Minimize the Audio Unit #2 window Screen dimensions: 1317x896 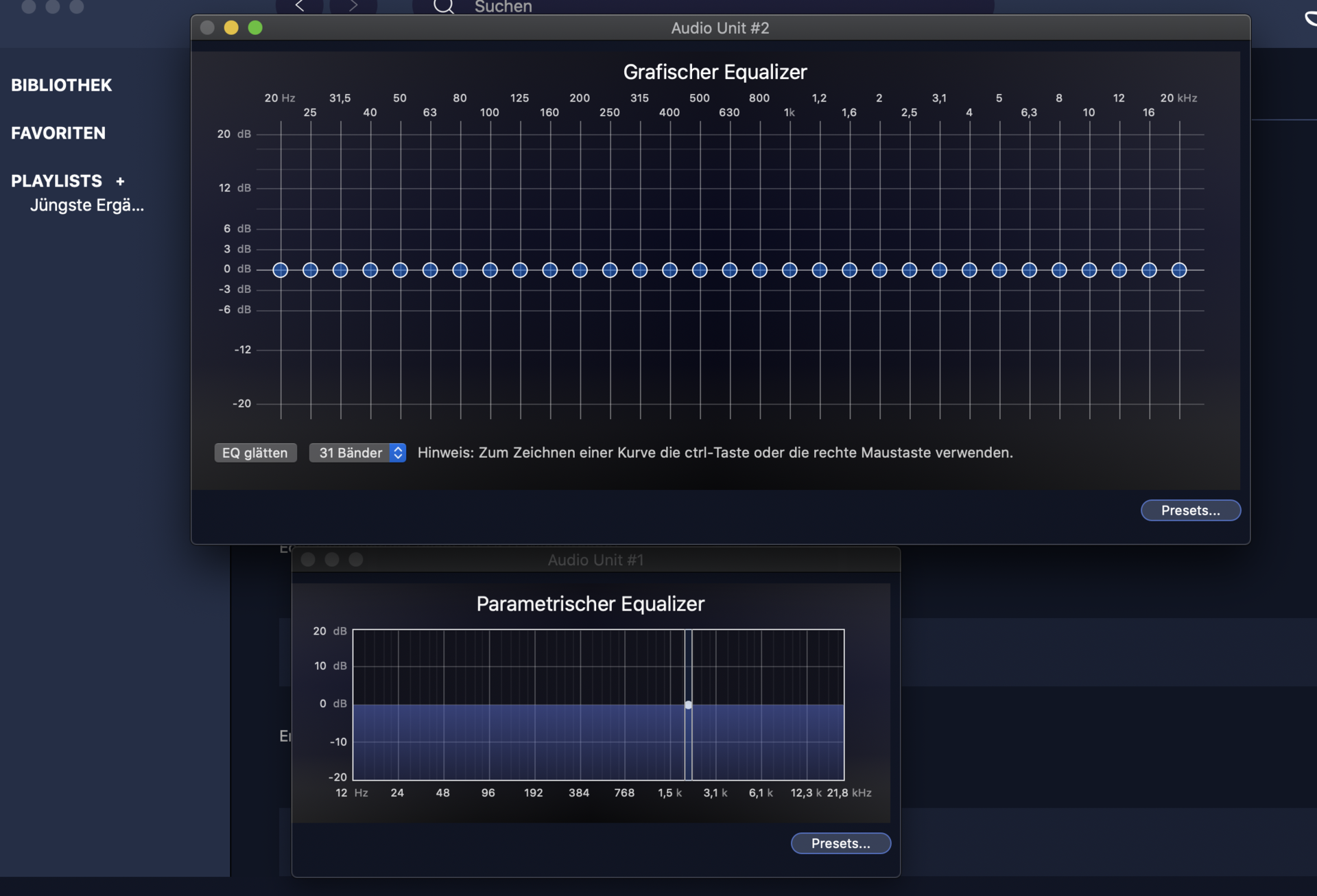(x=231, y=27)
